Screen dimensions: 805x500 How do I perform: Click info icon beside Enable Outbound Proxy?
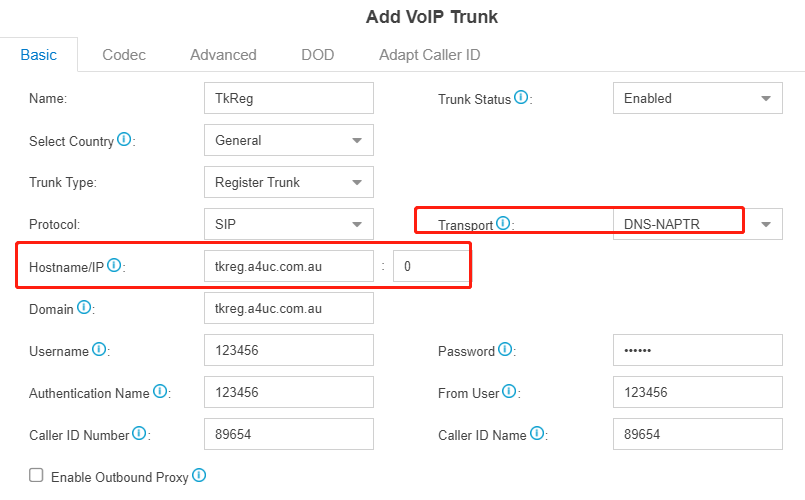point(199,476)
